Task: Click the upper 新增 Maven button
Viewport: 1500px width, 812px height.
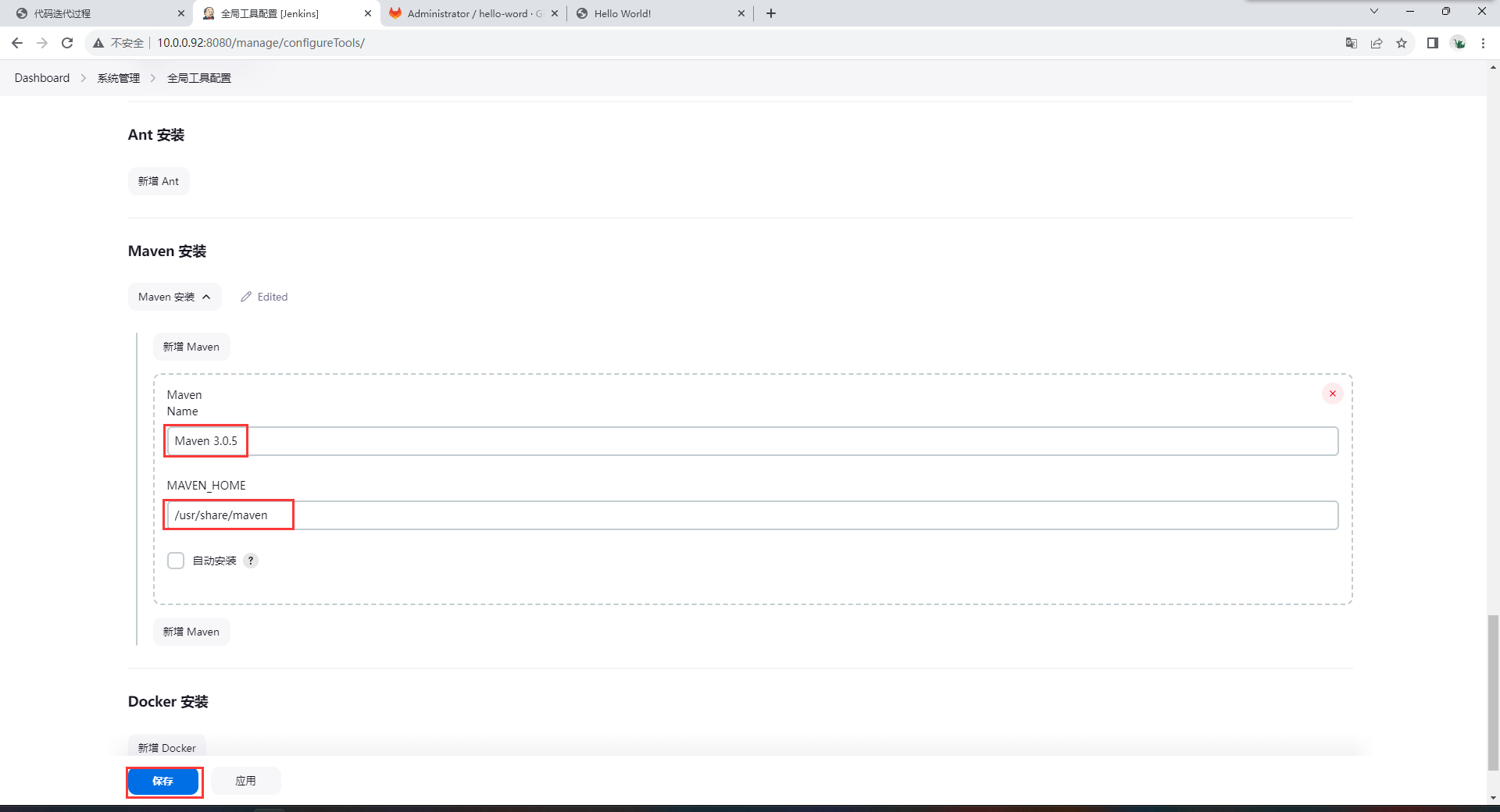Action: pyautogui.click(x=191, y=347)
